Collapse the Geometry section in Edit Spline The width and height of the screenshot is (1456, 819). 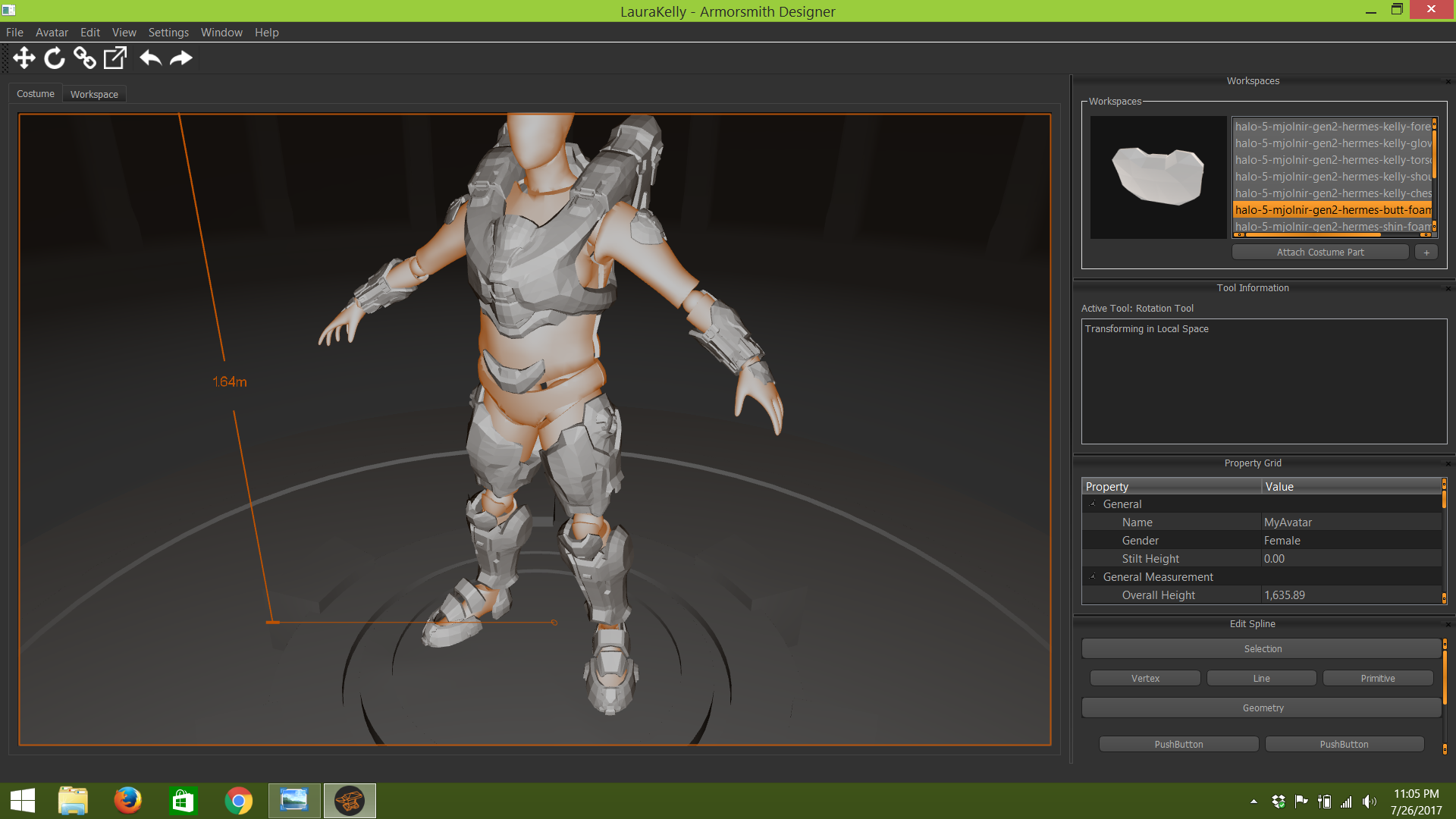[1262, 708]
